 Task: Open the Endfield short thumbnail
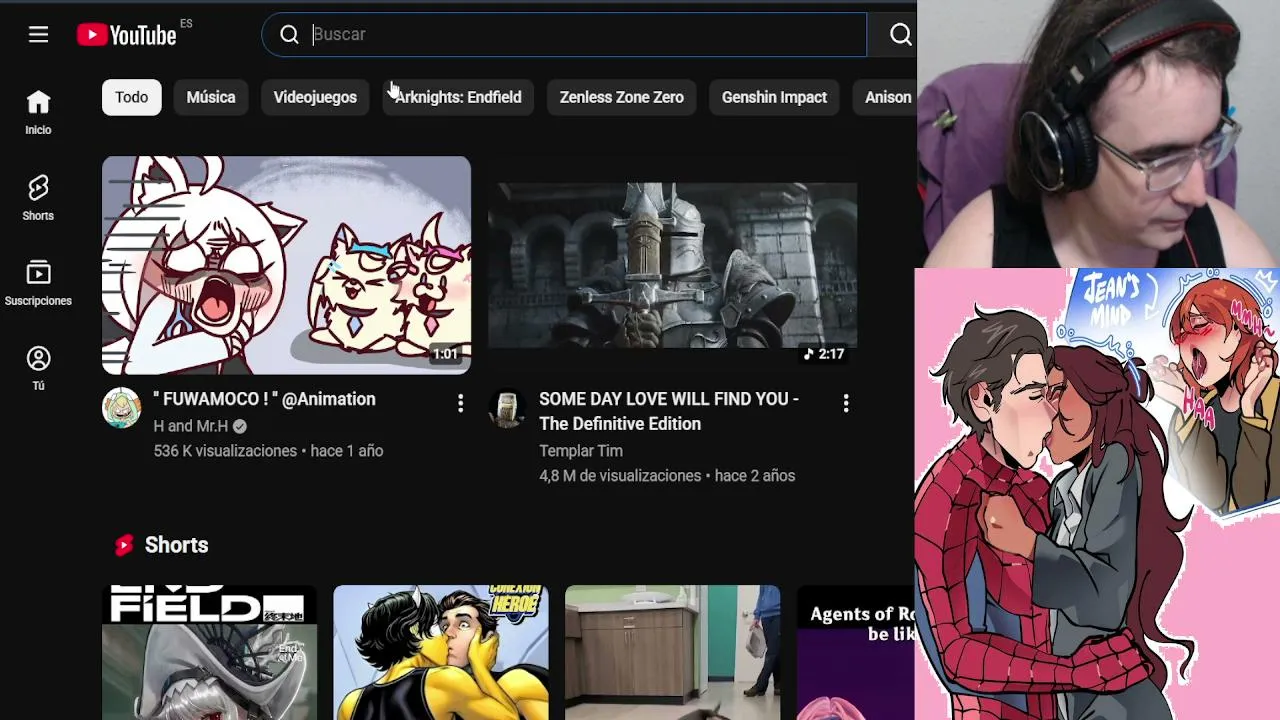point(209,652)
